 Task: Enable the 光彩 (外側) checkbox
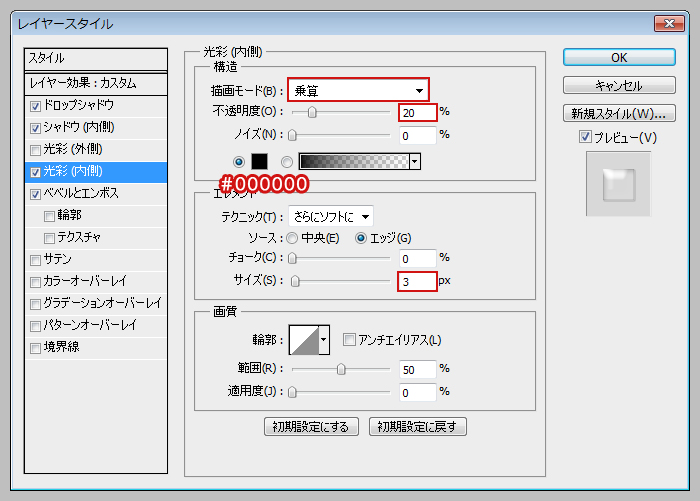pos(35,150)
